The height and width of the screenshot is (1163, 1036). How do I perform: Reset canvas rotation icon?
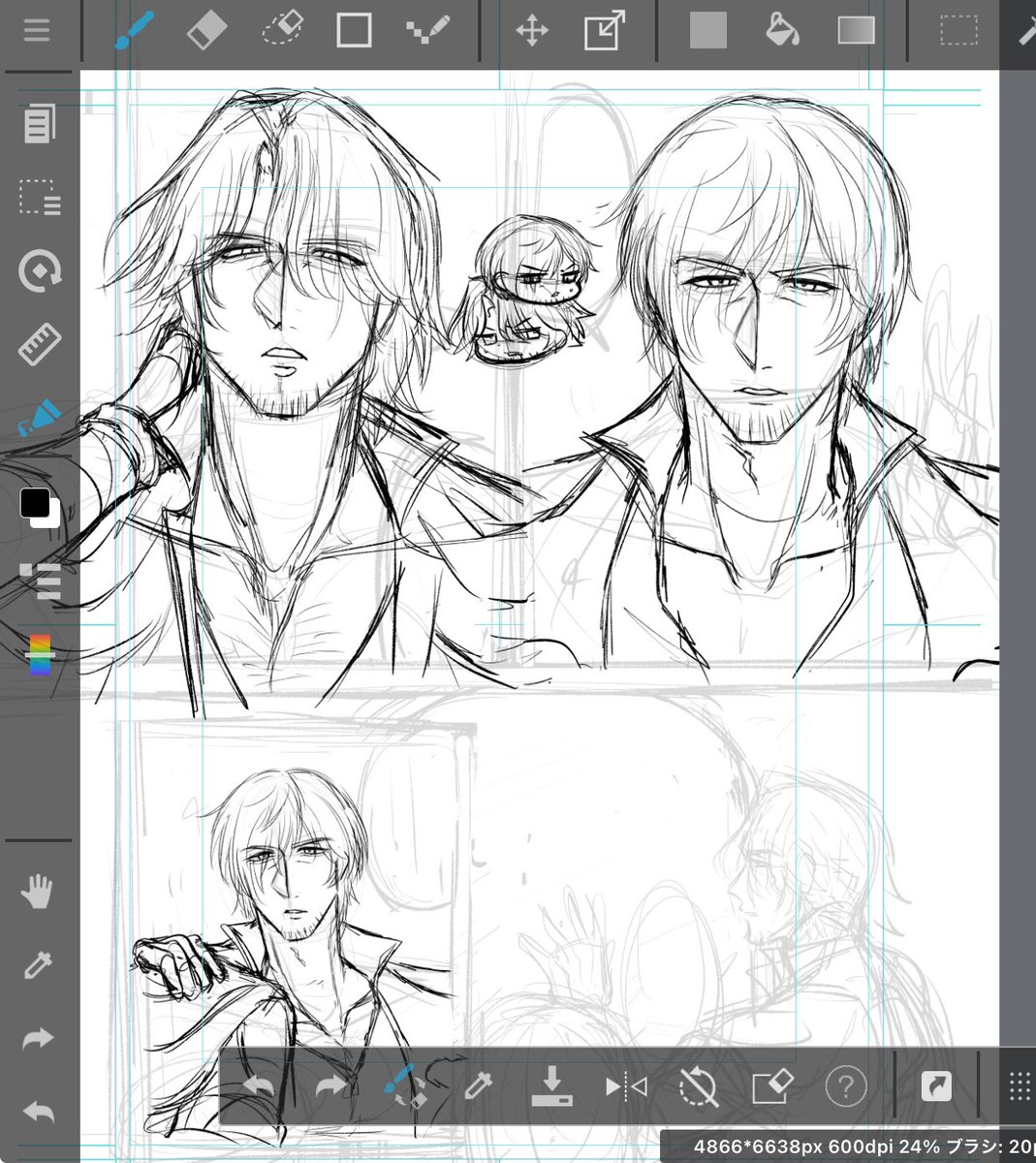tap(699, 1086)
